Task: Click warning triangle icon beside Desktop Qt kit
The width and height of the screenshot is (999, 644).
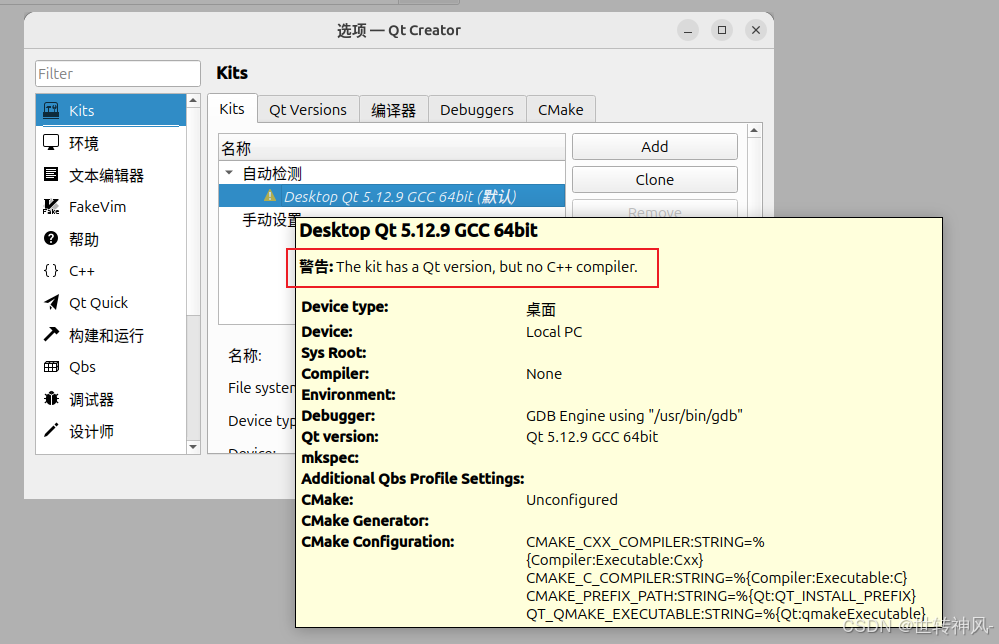Action: (x=270, y=196)
